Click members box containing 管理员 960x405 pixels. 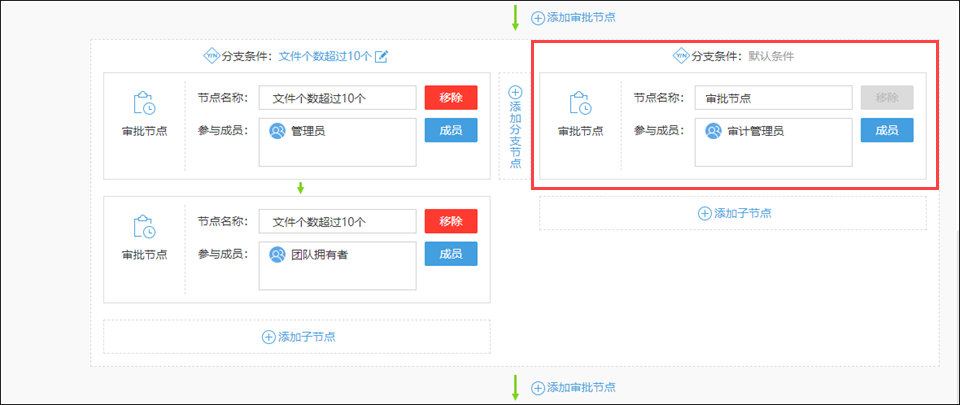click(337, 143)
